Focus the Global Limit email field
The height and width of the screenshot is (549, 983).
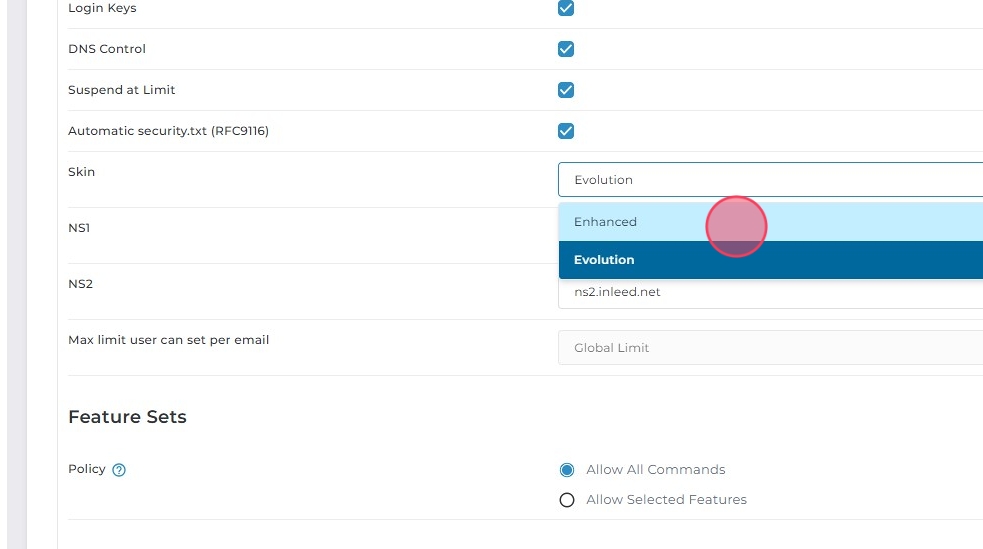(x=770, y=348)
